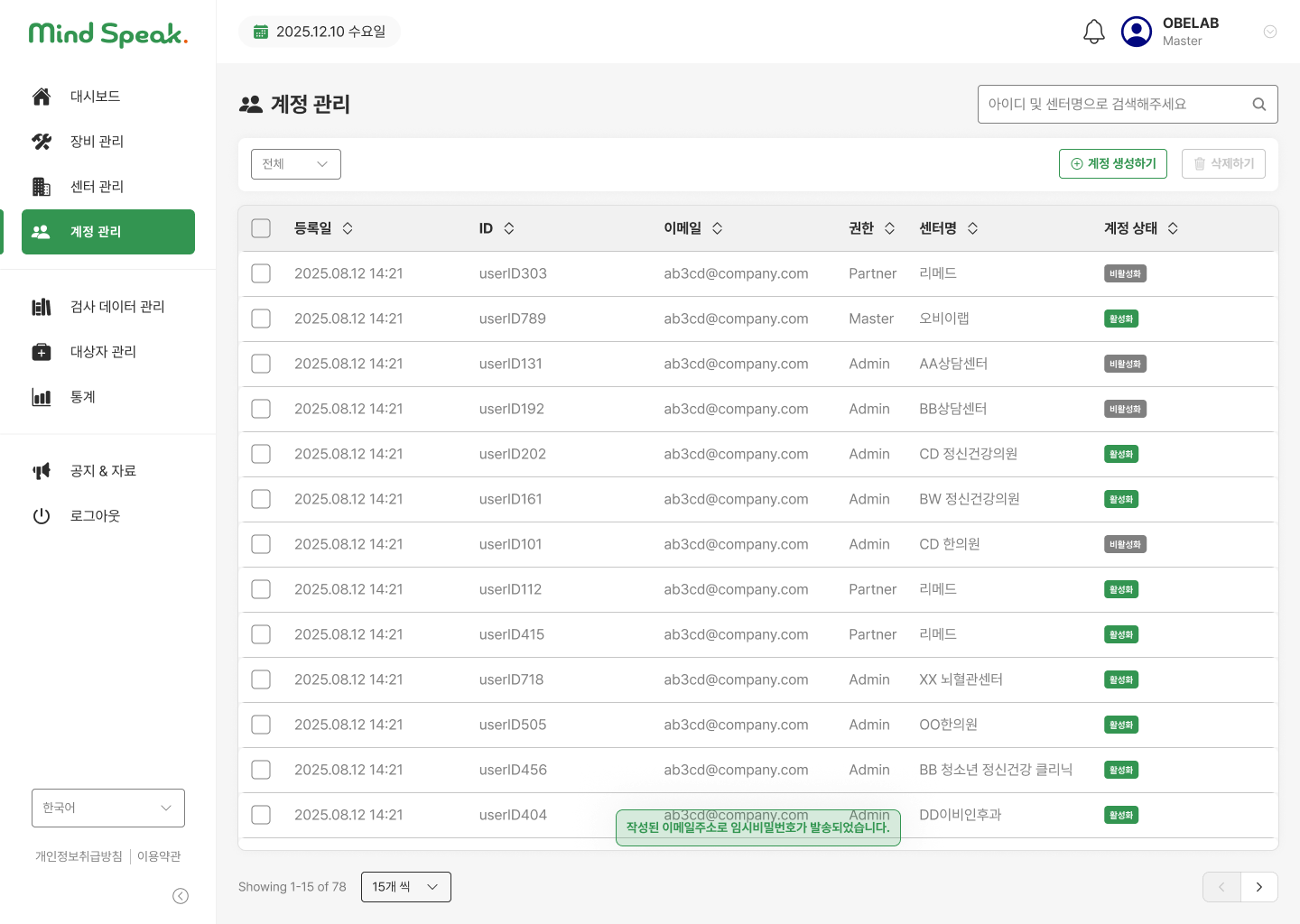Check the userID404 row checkbox

click(x=261, y=815)
